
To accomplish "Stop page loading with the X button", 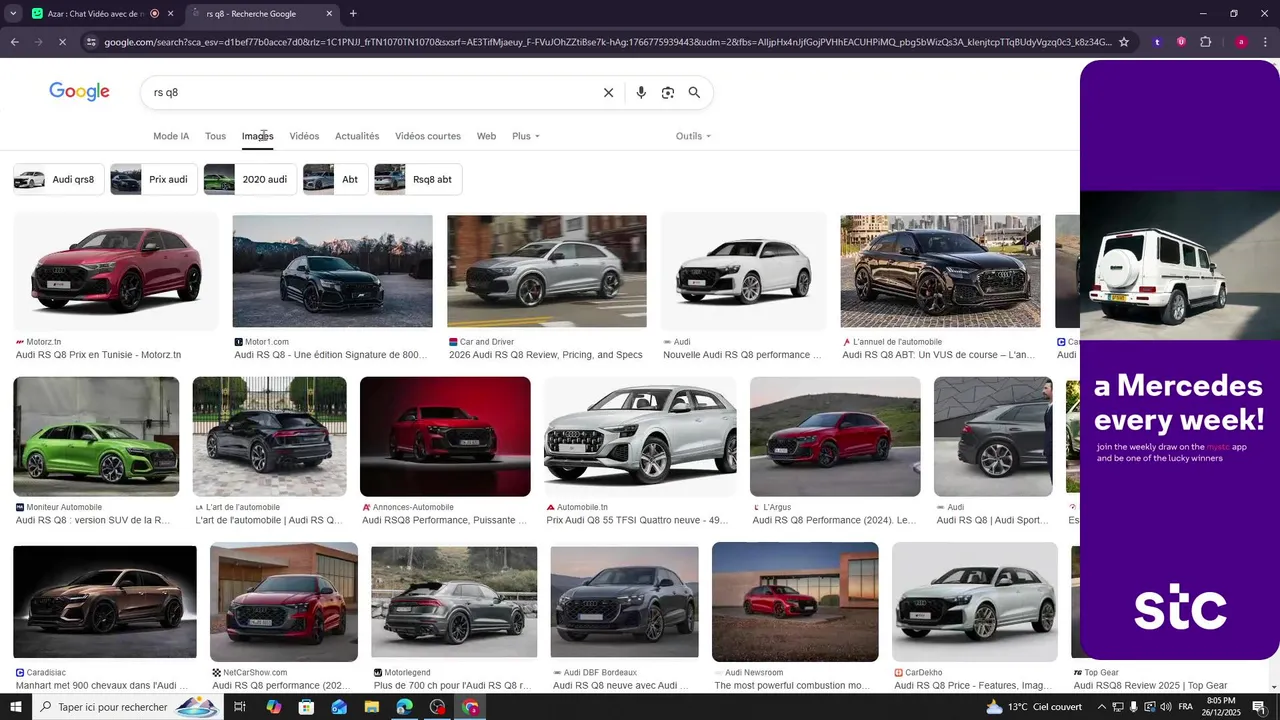I will (x=63, y=42).
